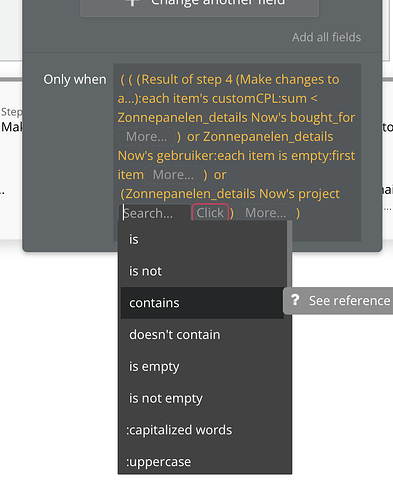Choose ':uppercase' modifier option

pos(202,461)
